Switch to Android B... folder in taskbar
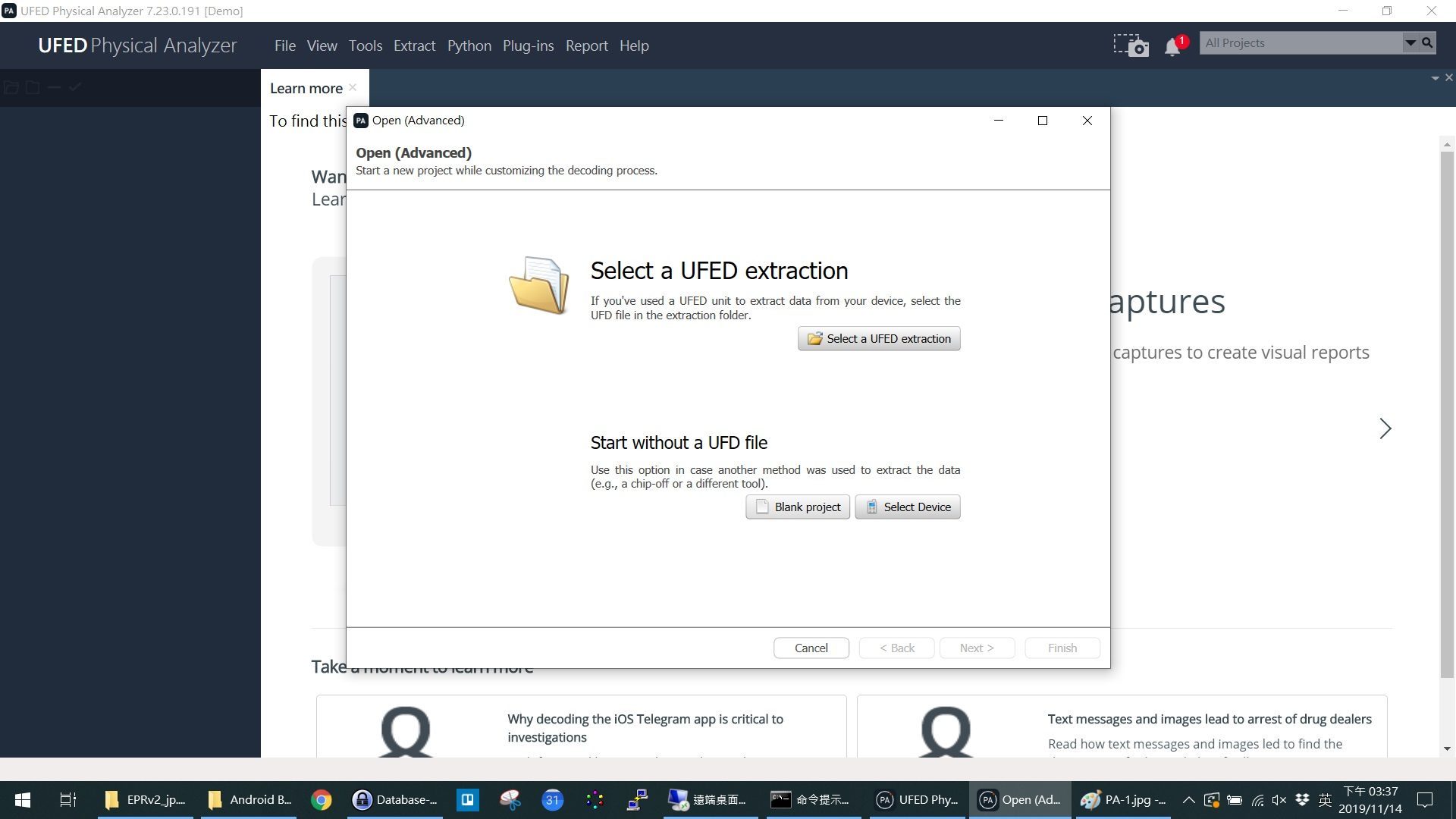 point(249,800)
